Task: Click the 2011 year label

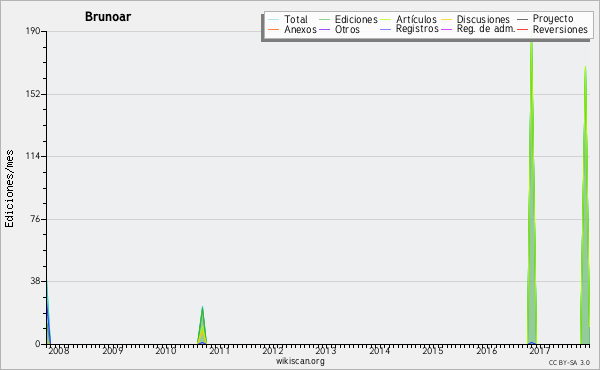Action: tap(219, 350)
